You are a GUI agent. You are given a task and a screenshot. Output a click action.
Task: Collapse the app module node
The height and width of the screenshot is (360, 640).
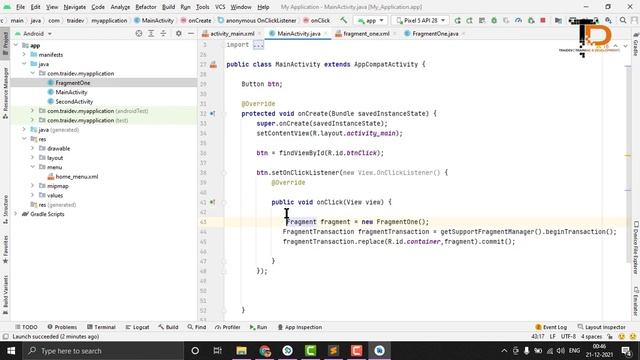(x=16, y=45)
